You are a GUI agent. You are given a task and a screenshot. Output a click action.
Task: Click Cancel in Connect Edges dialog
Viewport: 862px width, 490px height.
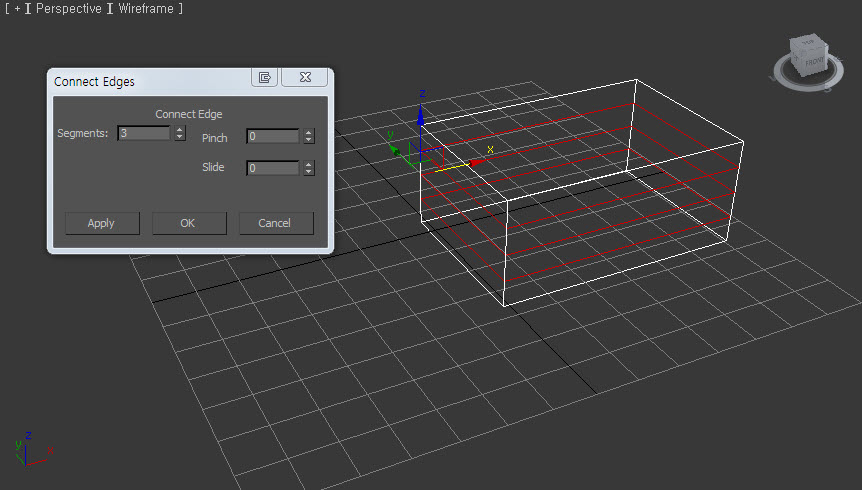275,223
